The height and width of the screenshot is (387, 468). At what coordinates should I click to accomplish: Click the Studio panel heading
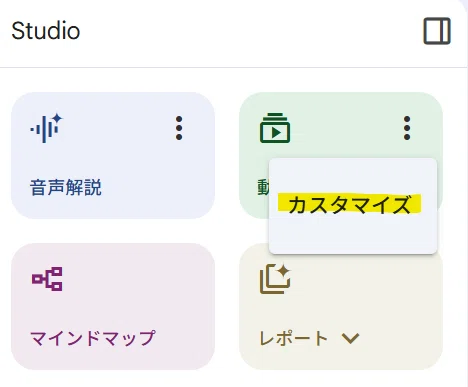[46, 31]
